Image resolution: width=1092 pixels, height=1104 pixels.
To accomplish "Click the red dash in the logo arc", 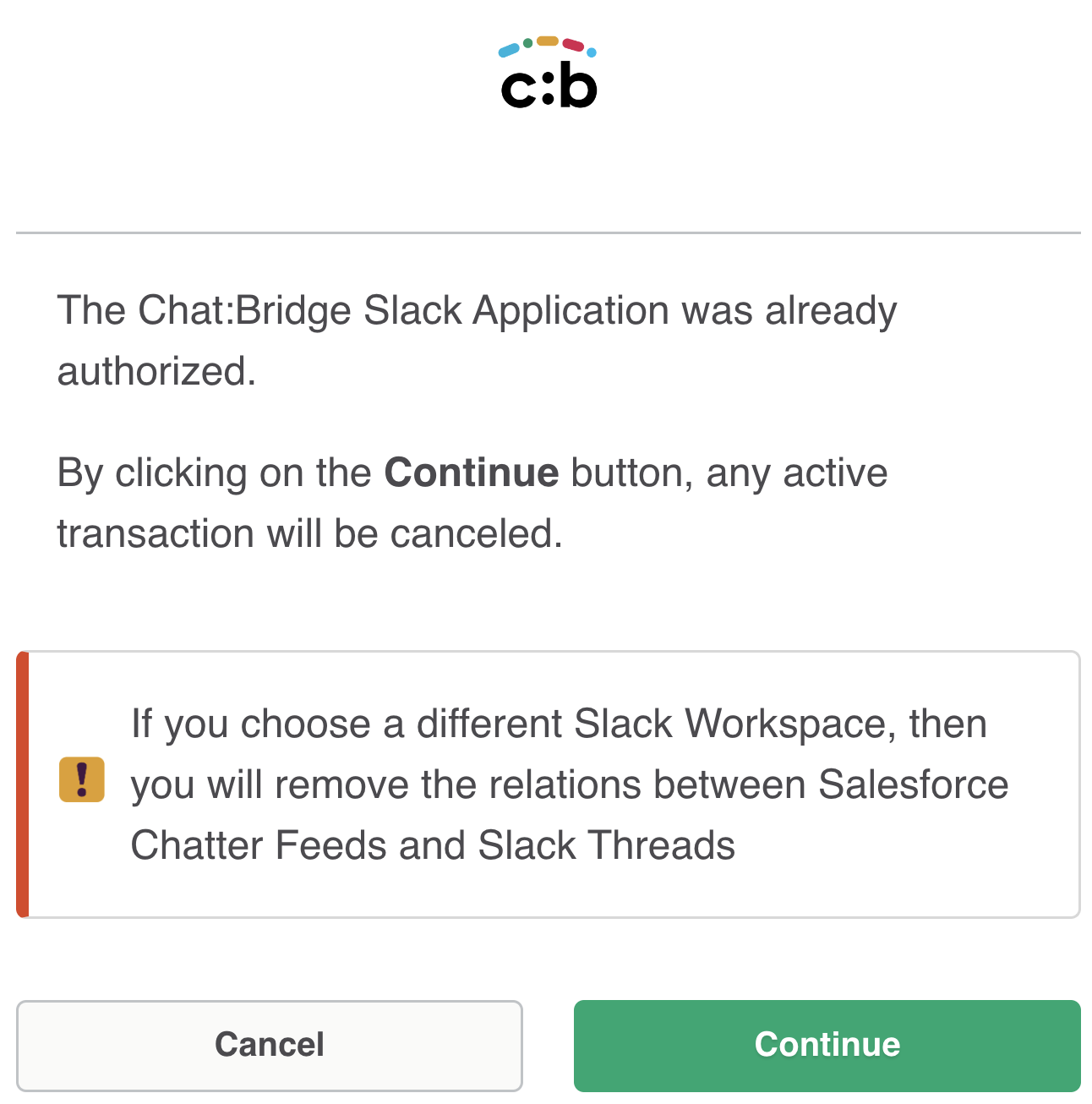I will [x=573, y=44].
